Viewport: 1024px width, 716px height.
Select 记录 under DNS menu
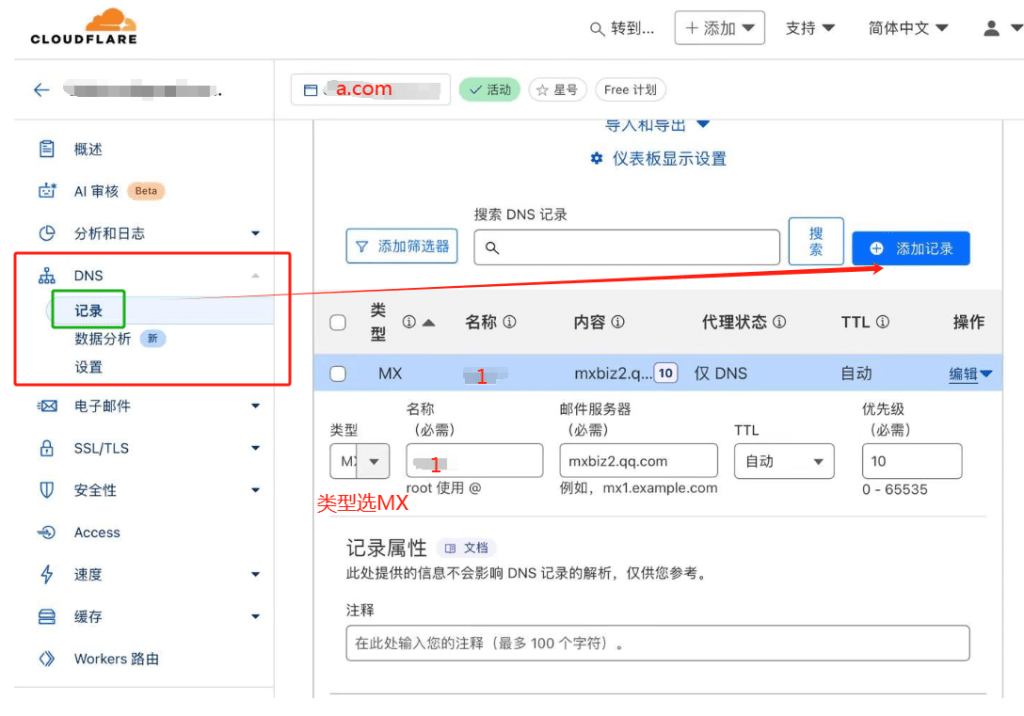[x=89, y=311]
